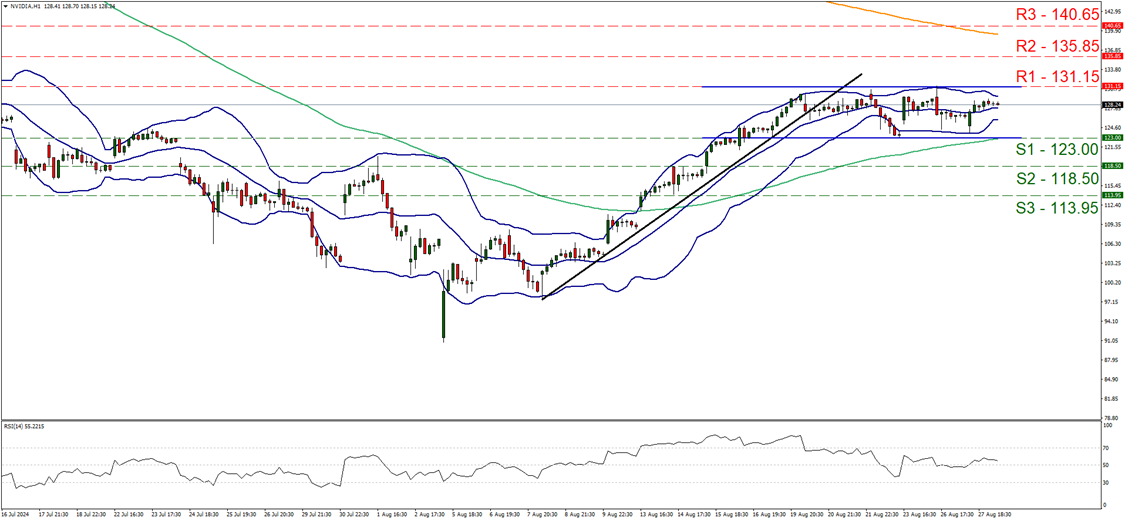Click the green 118.50 price tag on axis

click(1113, 167)
